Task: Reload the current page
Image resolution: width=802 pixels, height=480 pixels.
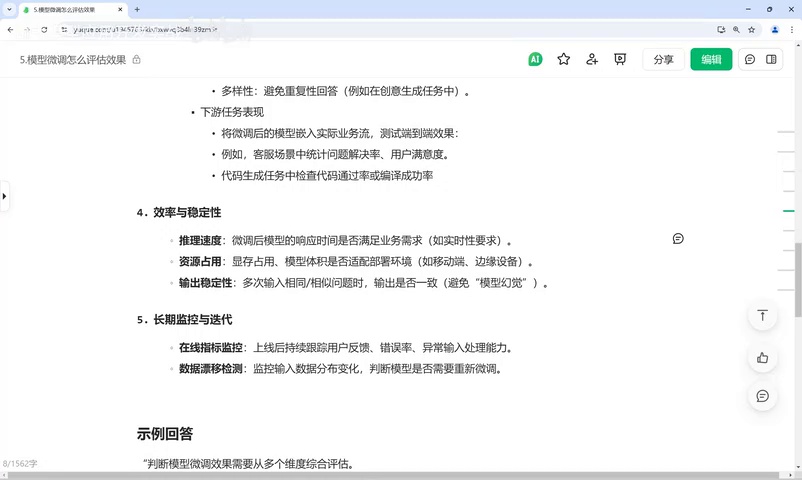Action: click(x=44, y=30)
